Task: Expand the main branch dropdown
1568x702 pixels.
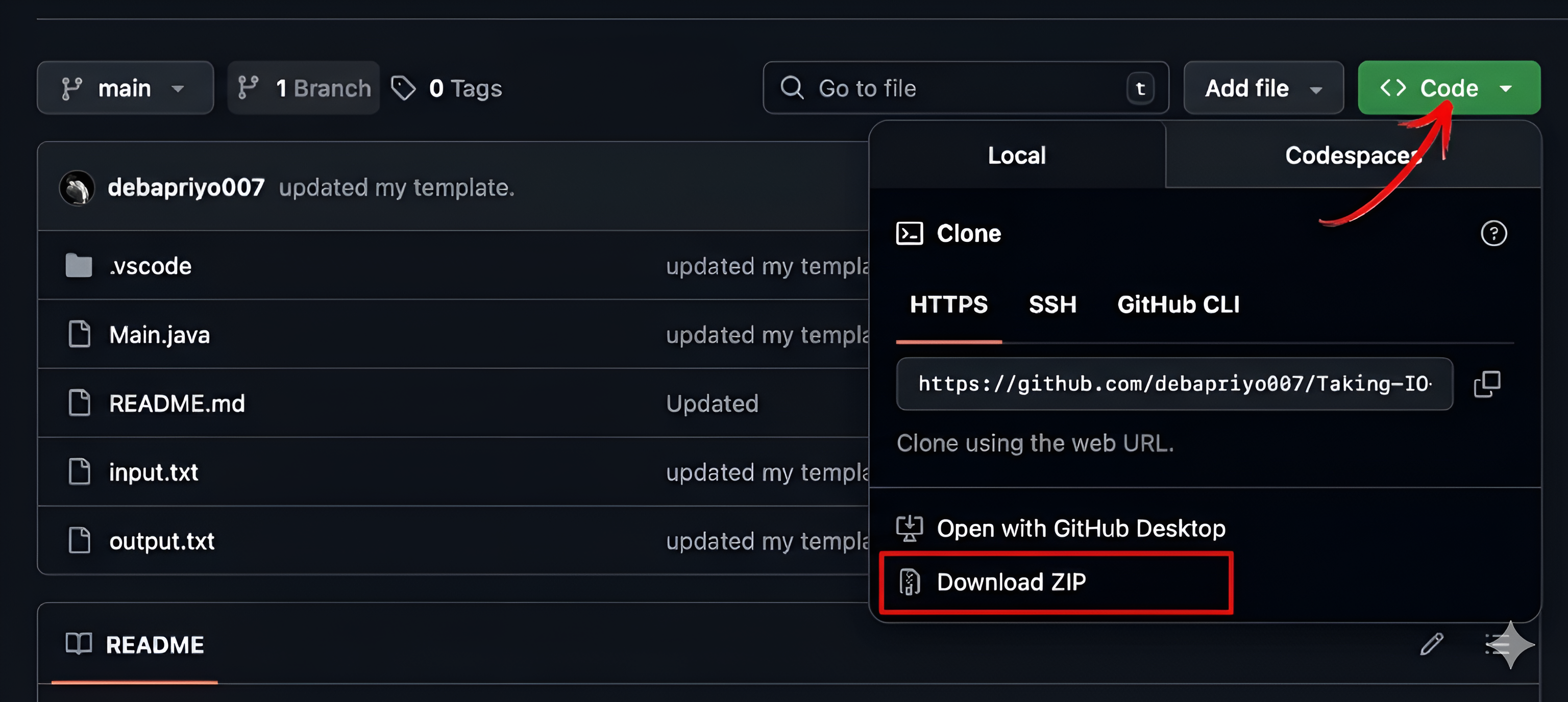Action: [x=125, y=88]
